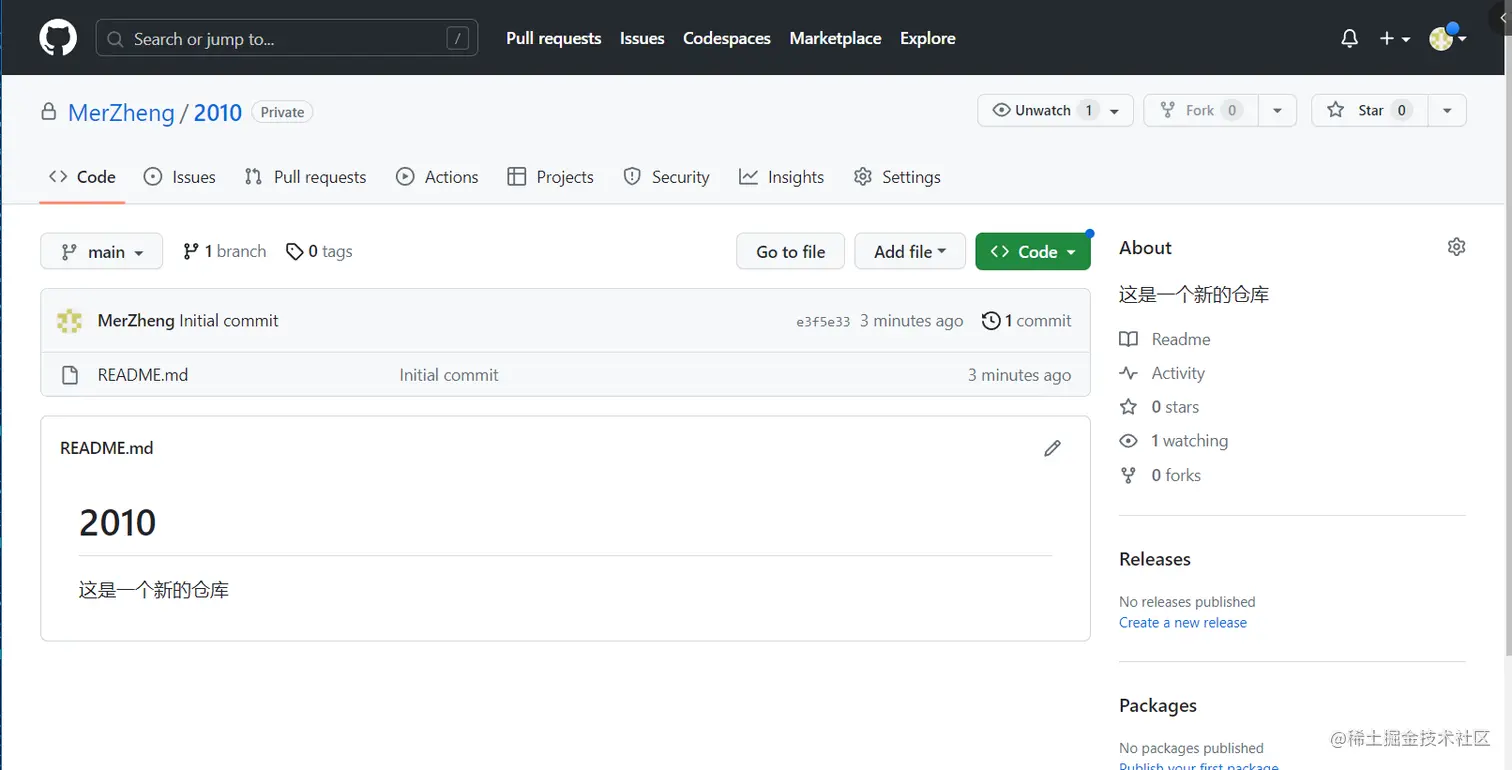Viewport: 1512px width, 770px height.
Task: Click MerZheng author name in commit row
Action: [x=136, y=321]
